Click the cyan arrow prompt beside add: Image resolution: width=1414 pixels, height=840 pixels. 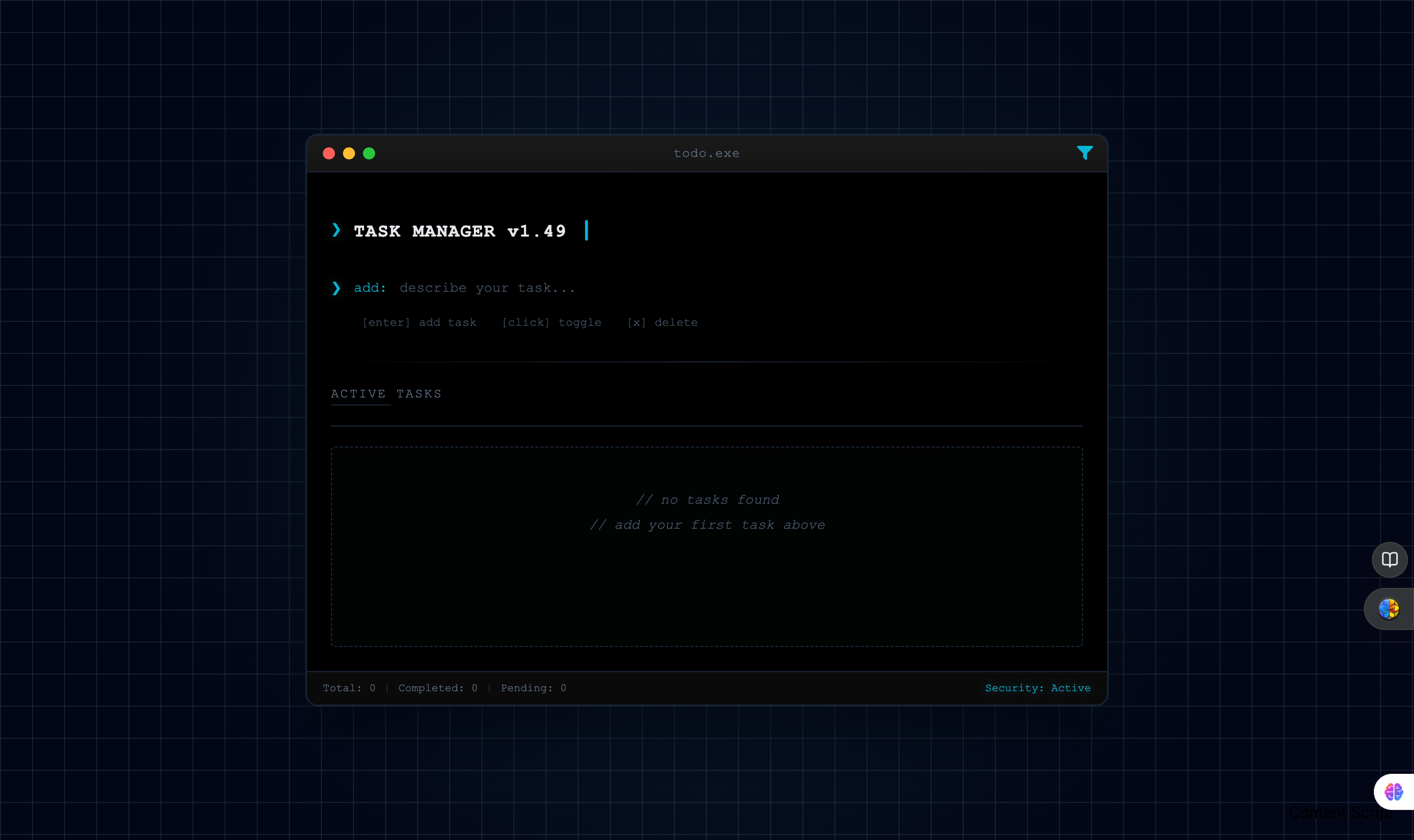(337, 288)
